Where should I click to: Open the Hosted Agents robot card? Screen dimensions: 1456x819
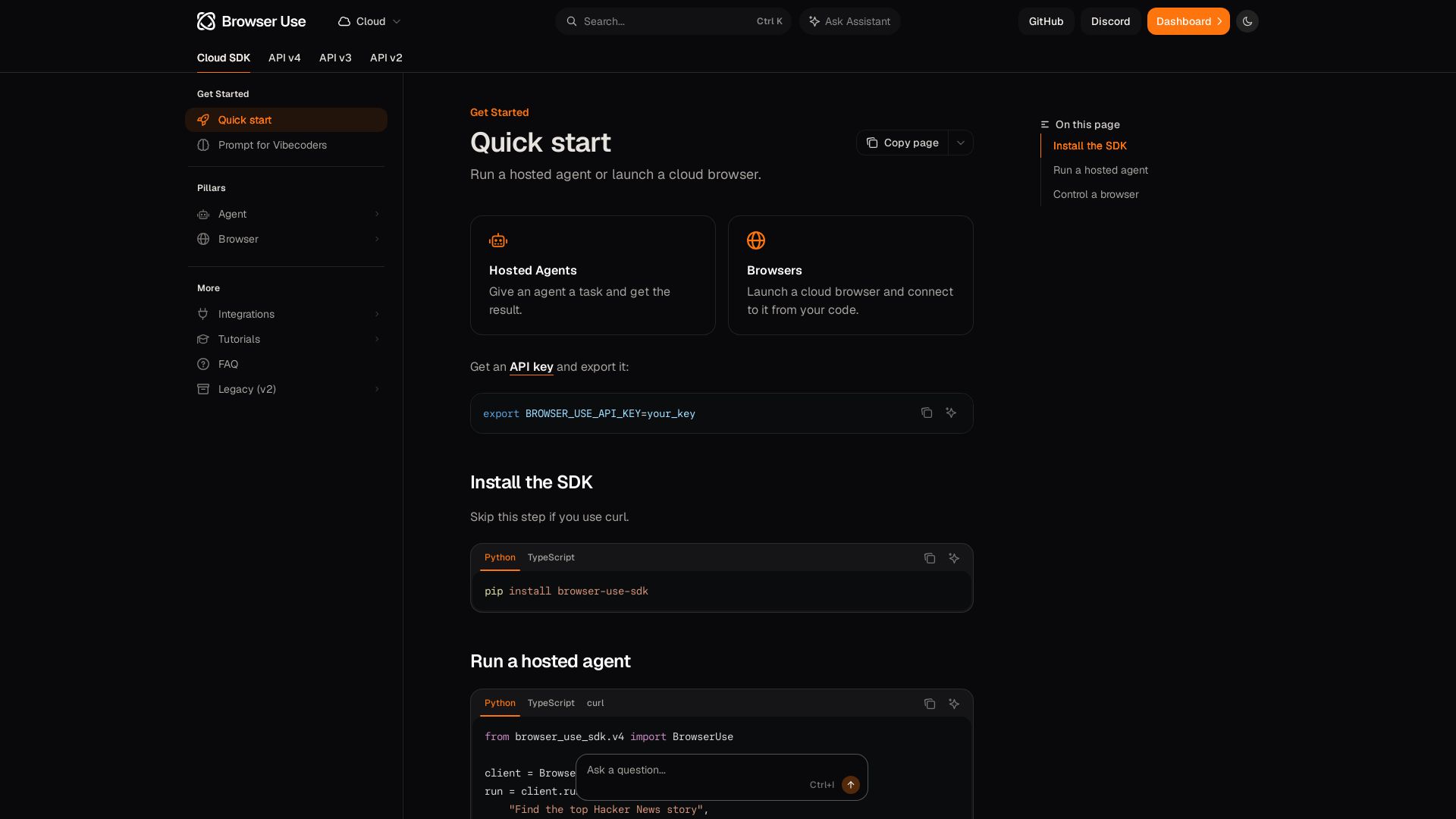tap(593, 275)
